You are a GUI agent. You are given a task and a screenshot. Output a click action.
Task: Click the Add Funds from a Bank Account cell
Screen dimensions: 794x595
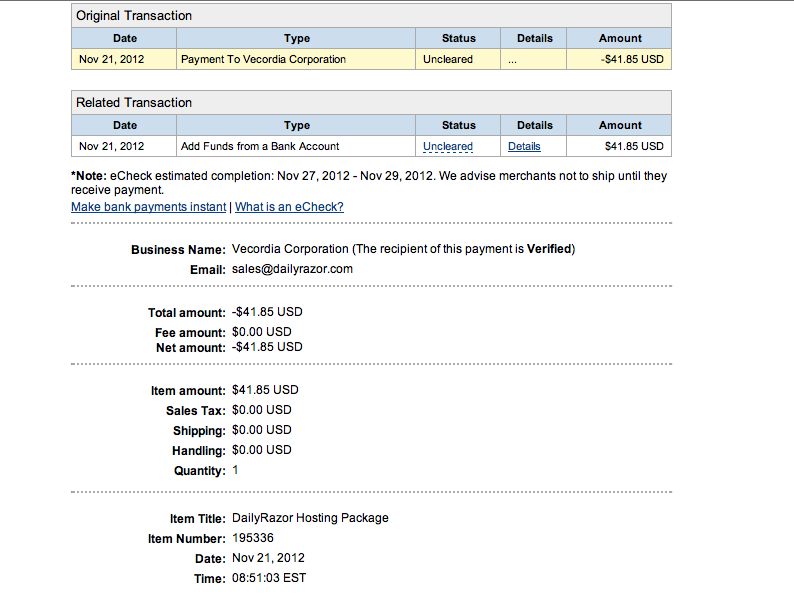[296, 146]
